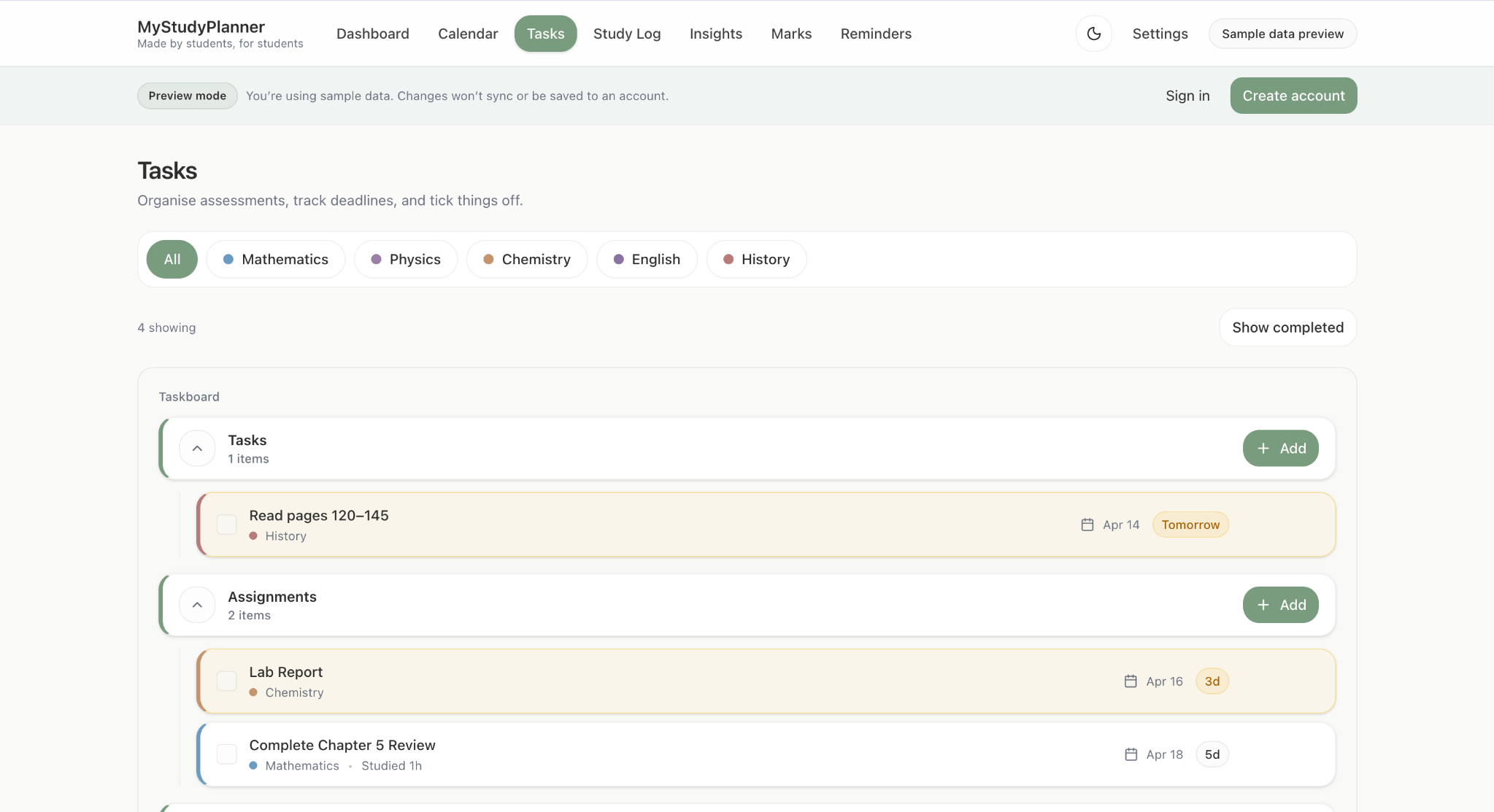Tick the Complete Chapter 5 Review checkbox
This screenshot has height=812, width=1494.
226,754
